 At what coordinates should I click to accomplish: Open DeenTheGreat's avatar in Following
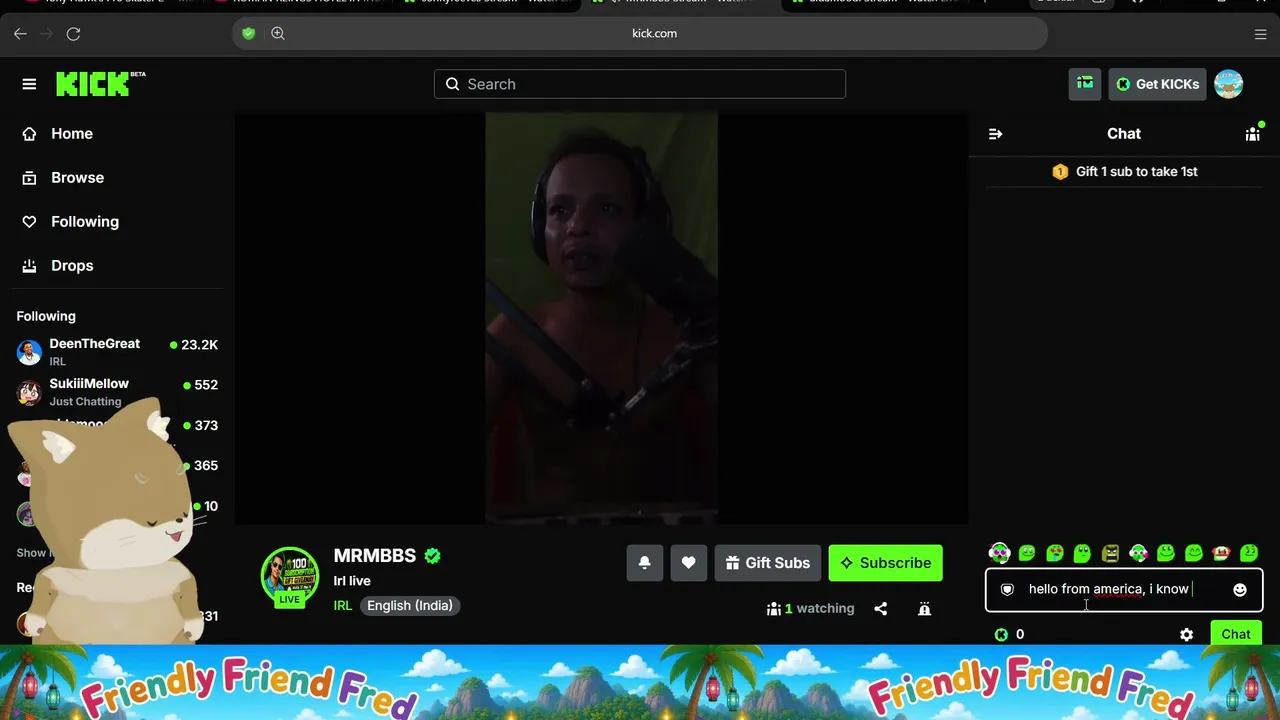point(29,352)
